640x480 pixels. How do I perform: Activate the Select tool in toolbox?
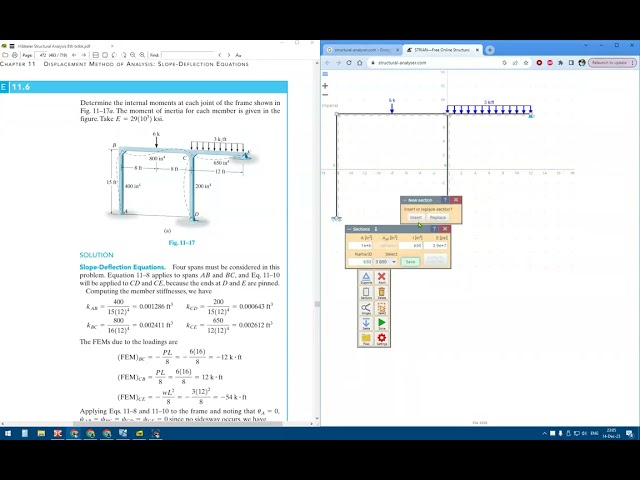pos(382,308)
